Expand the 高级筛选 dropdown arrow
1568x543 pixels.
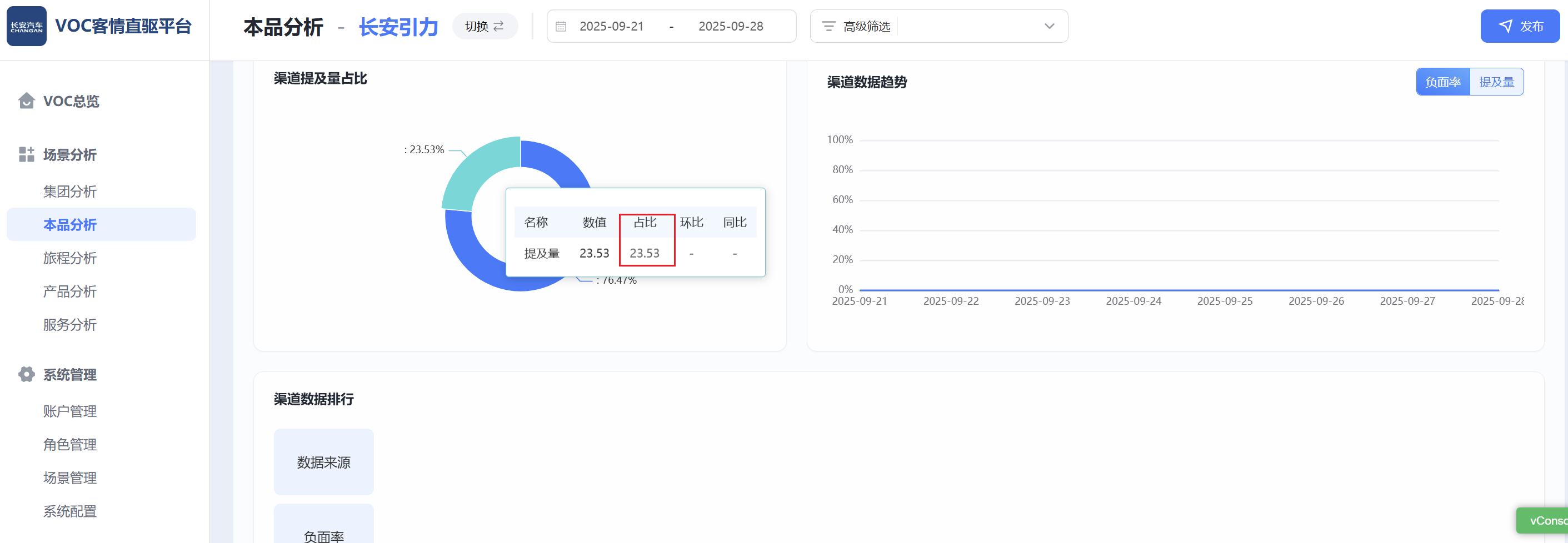coord(1049,26)
